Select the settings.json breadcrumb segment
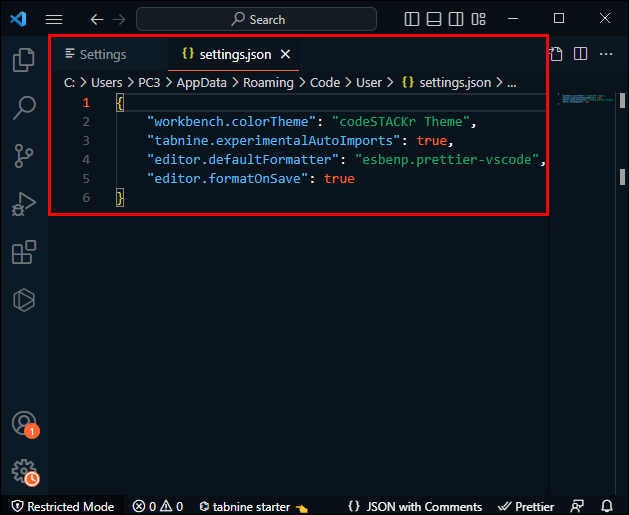629x515 pixels. click(446, 83)
